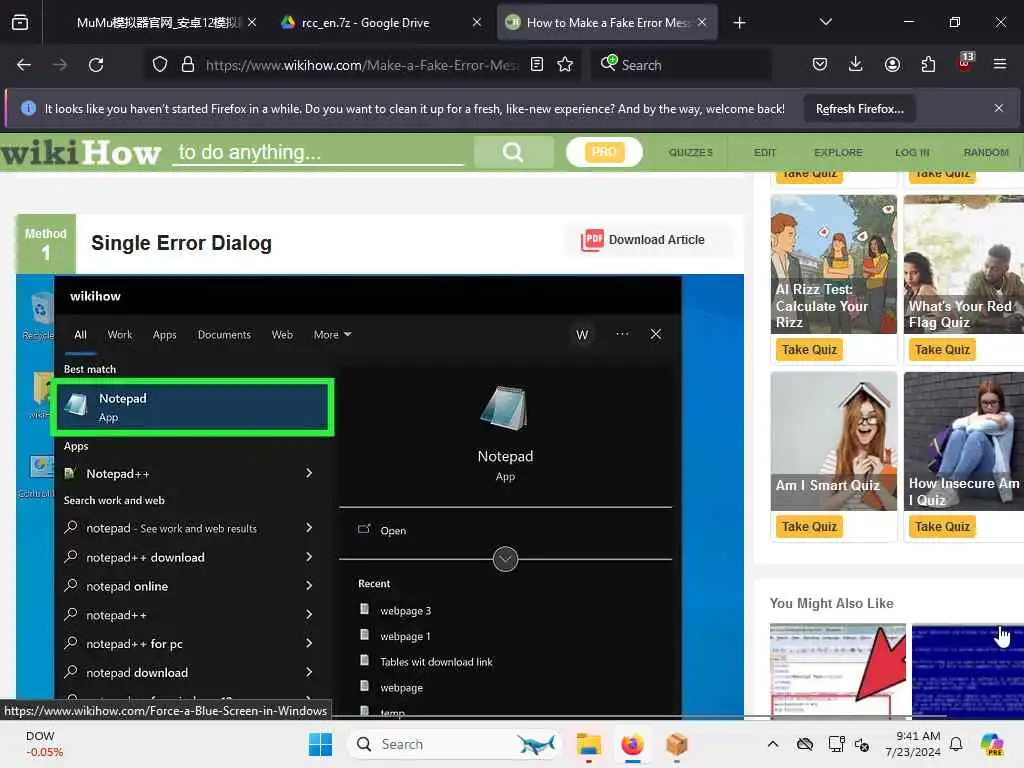This screenshot has width=1024, height=768.
Task: Click the Firefox icon on taskbar
Action: [x=632, y=744]
